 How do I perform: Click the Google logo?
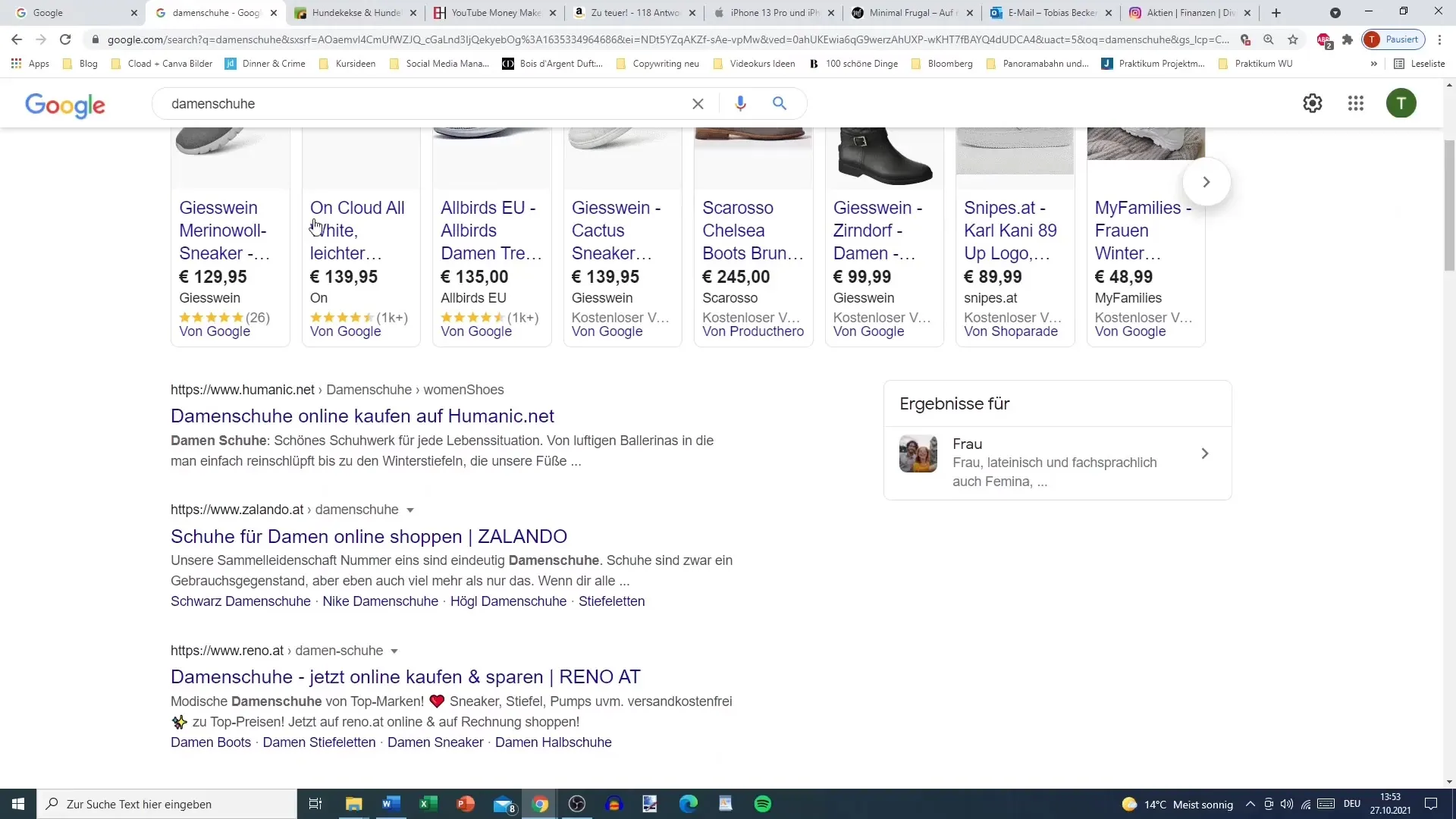[65, 105]
